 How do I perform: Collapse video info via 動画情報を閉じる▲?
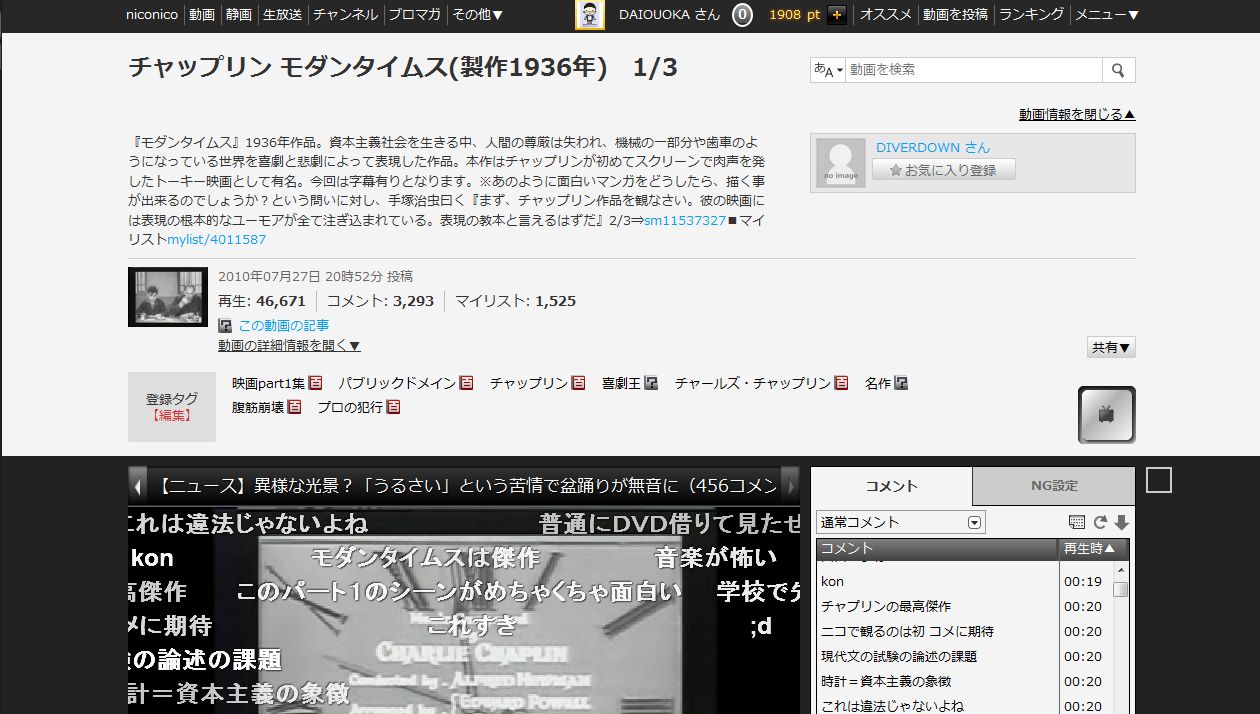(1077, 114)
